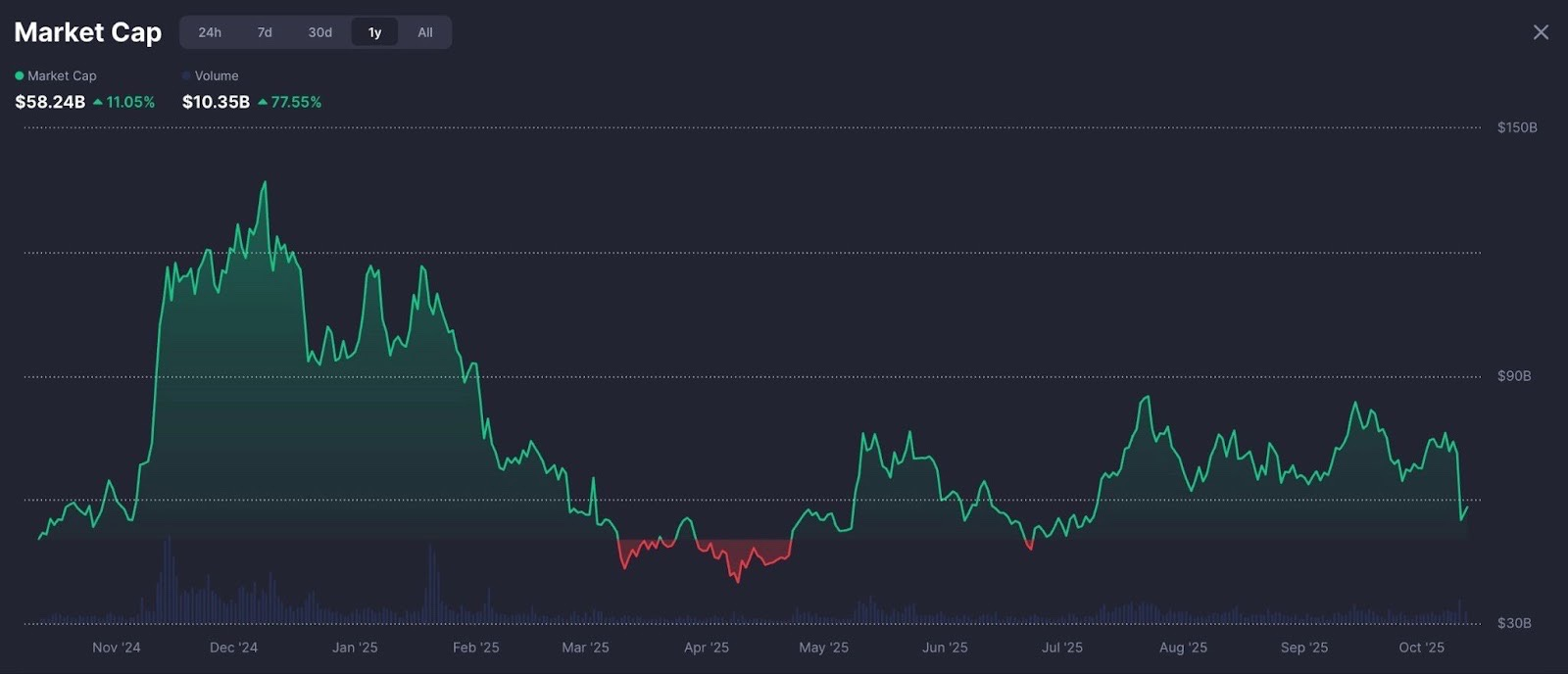Viewport: 1568px width, 674px height.
Task: Click the dark Volume legend dot
Action: point(186,75)
